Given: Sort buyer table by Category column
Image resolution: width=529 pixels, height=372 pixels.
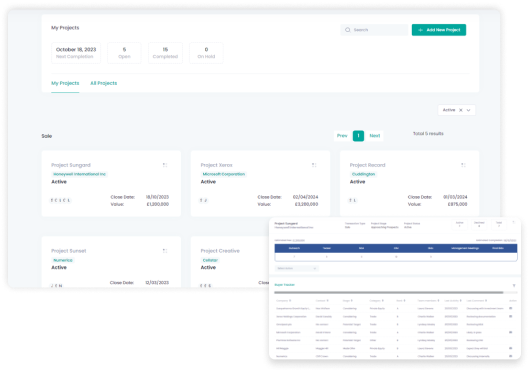Looking at the screenshot, I should pos(377,301).
